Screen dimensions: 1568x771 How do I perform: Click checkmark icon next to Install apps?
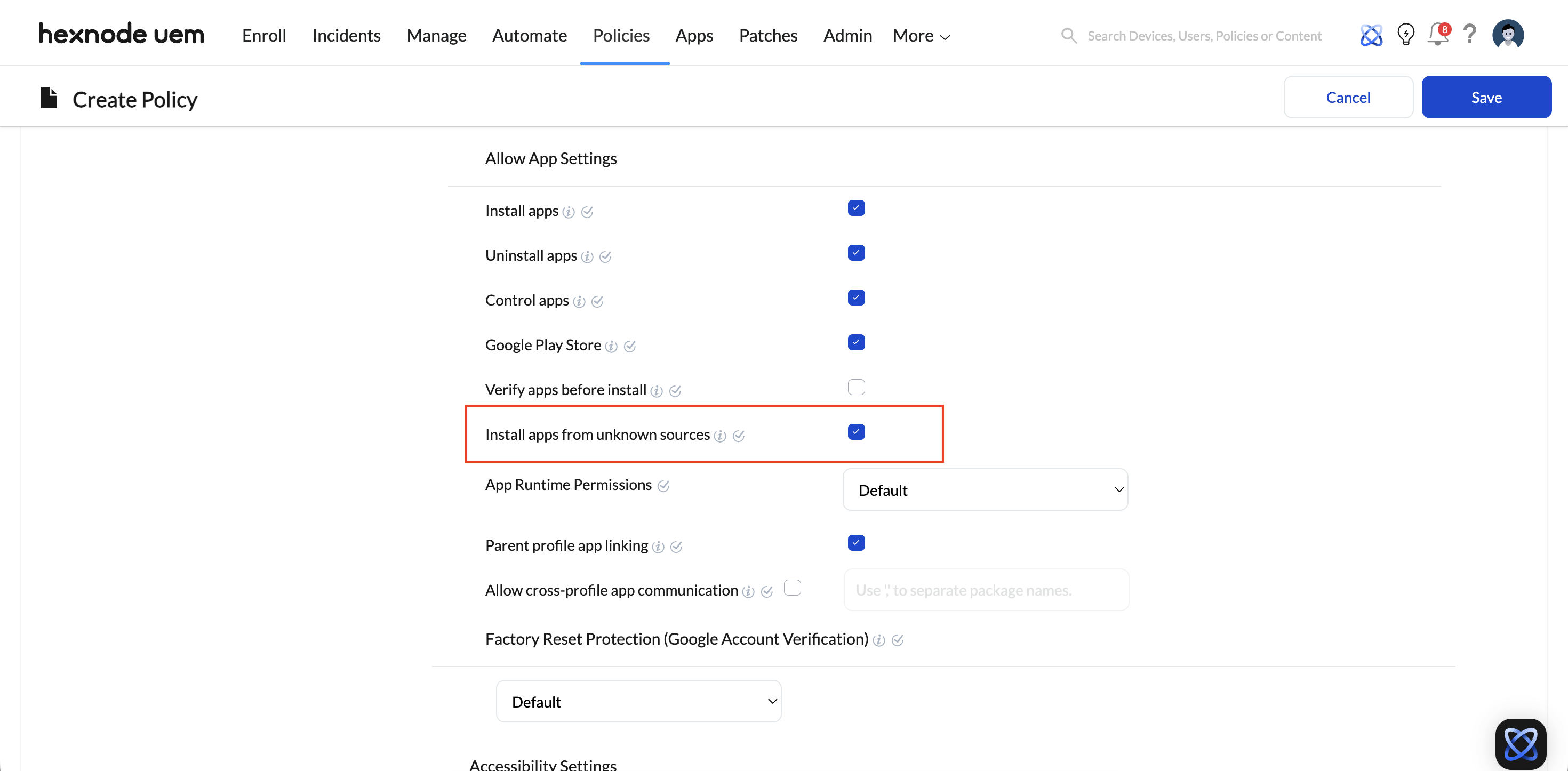tap(587, 212)
